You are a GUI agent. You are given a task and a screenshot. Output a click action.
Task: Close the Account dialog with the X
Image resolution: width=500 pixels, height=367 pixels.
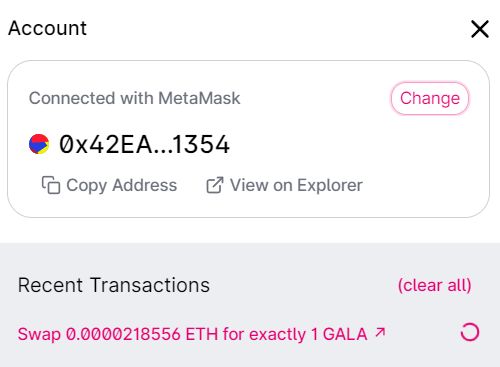[x=480, y=29]
